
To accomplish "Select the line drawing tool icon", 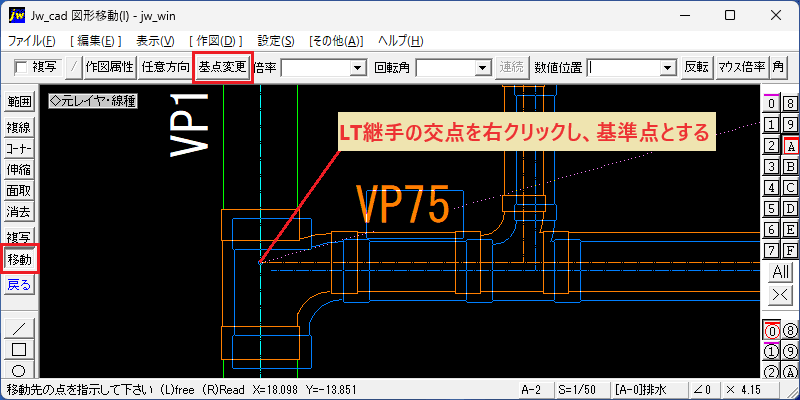I will click(19, 327).
